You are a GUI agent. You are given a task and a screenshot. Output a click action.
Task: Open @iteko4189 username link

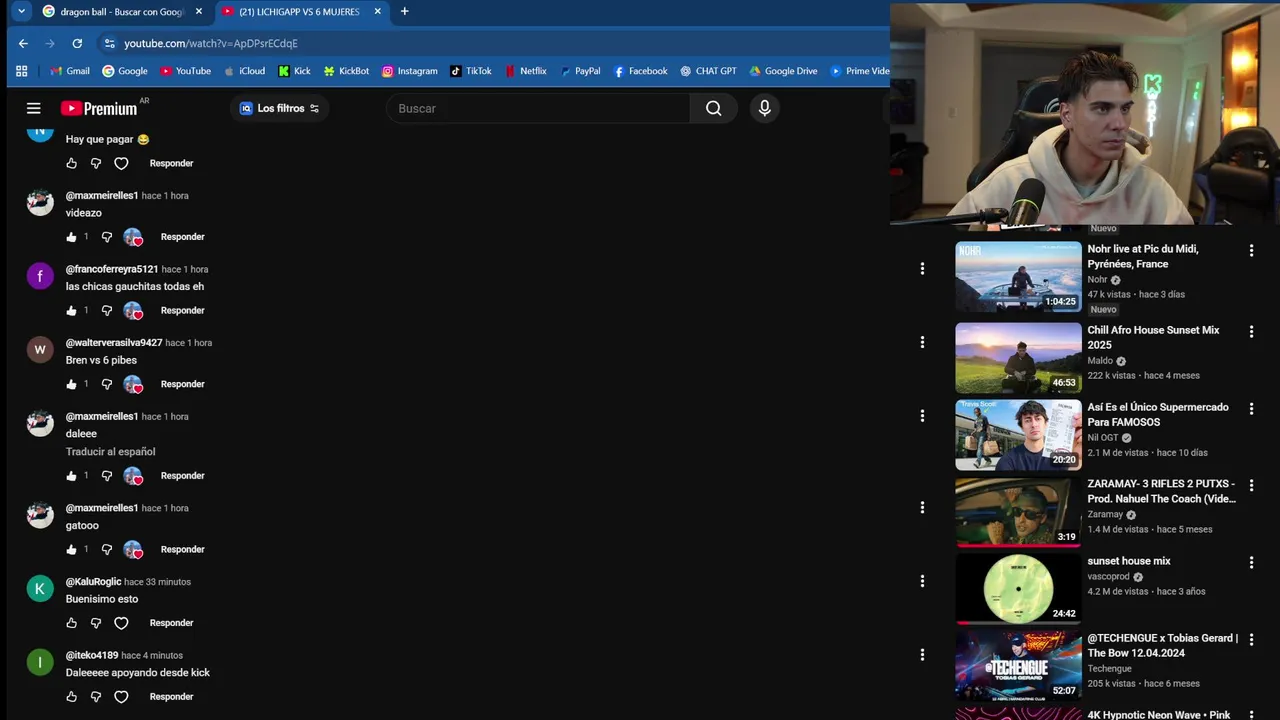coord(92,655)
